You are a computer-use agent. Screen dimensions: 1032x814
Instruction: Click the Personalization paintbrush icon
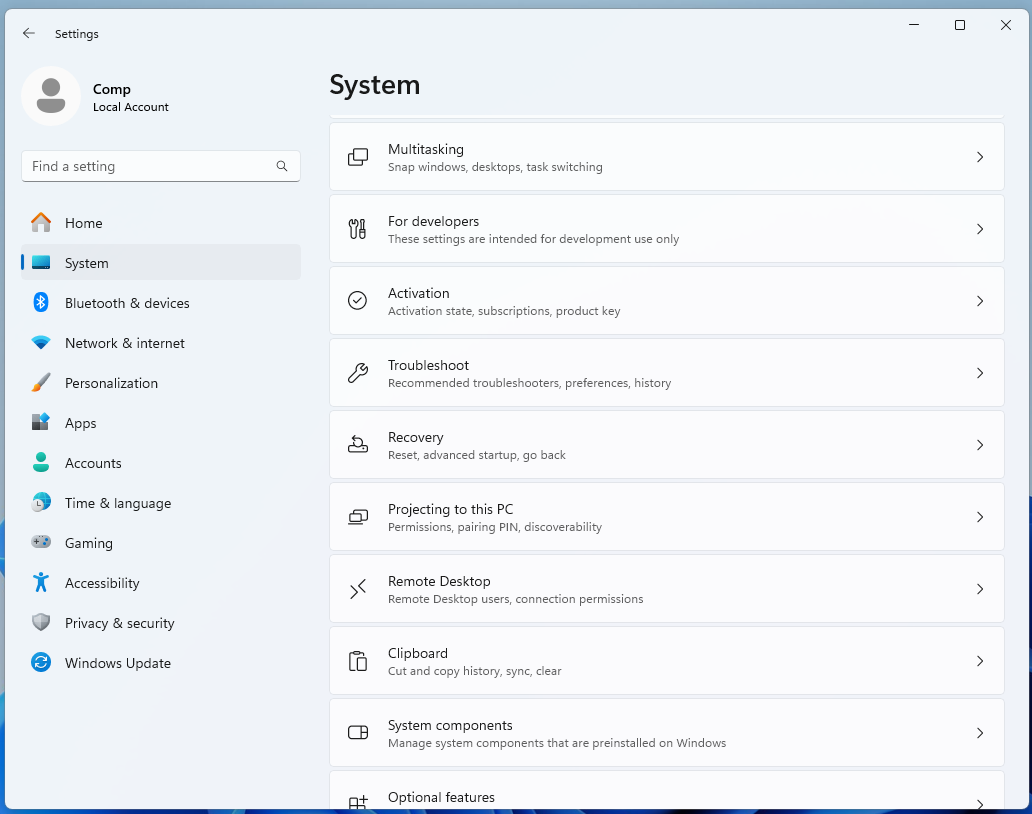[41, 383]
